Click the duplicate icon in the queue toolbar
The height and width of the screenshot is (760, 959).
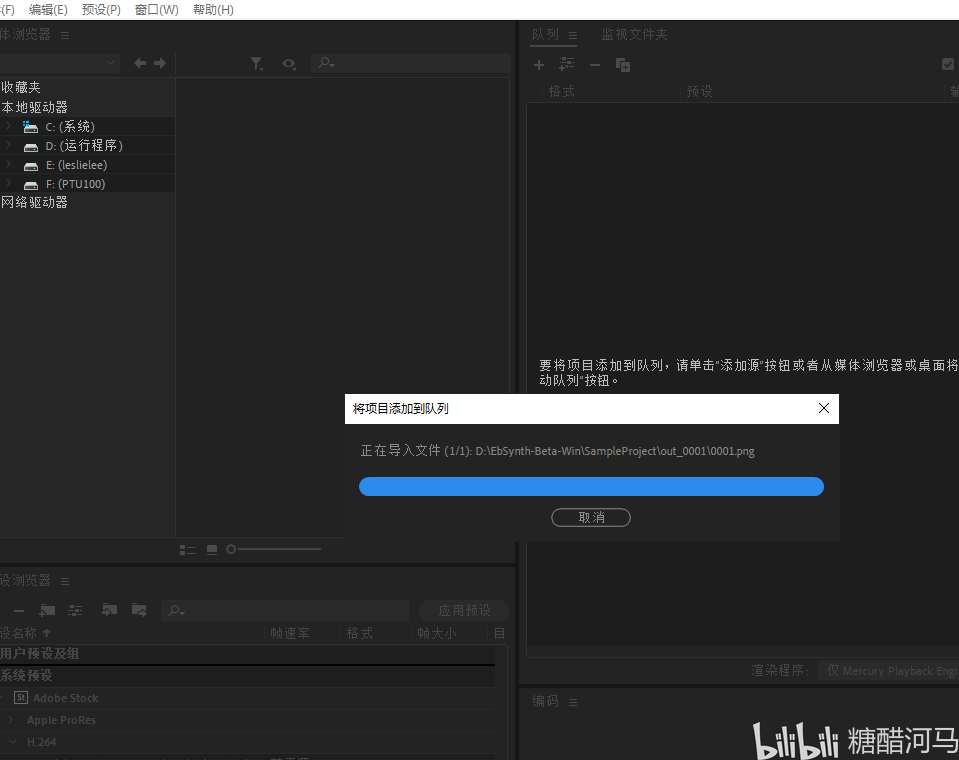click(623, 65)
